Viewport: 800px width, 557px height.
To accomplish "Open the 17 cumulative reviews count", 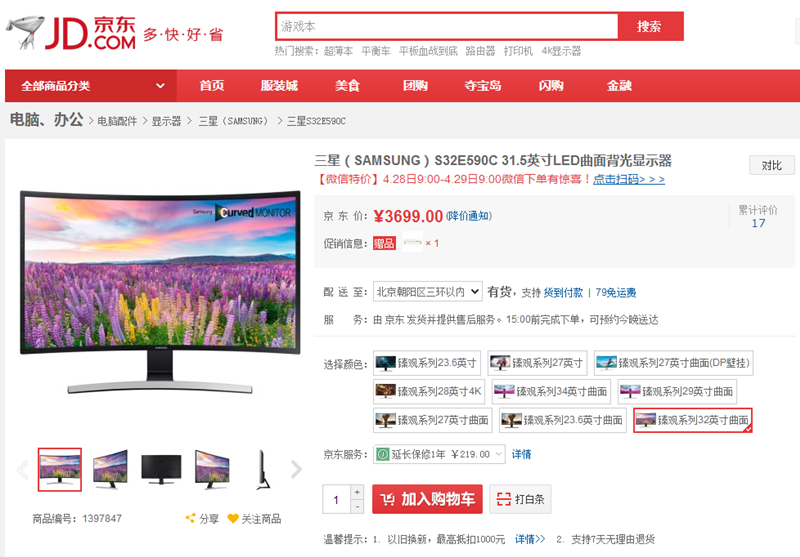I will pyautogui.click(x=758, y=223).
